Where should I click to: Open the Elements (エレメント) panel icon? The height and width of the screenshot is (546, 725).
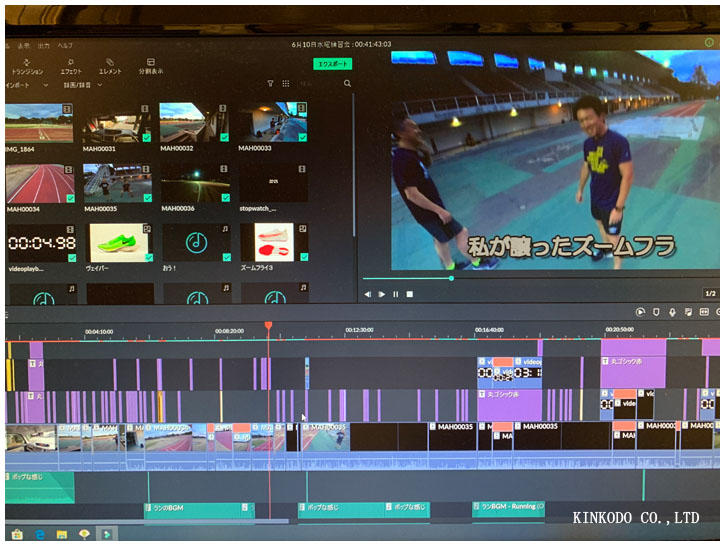pos(110,66)
